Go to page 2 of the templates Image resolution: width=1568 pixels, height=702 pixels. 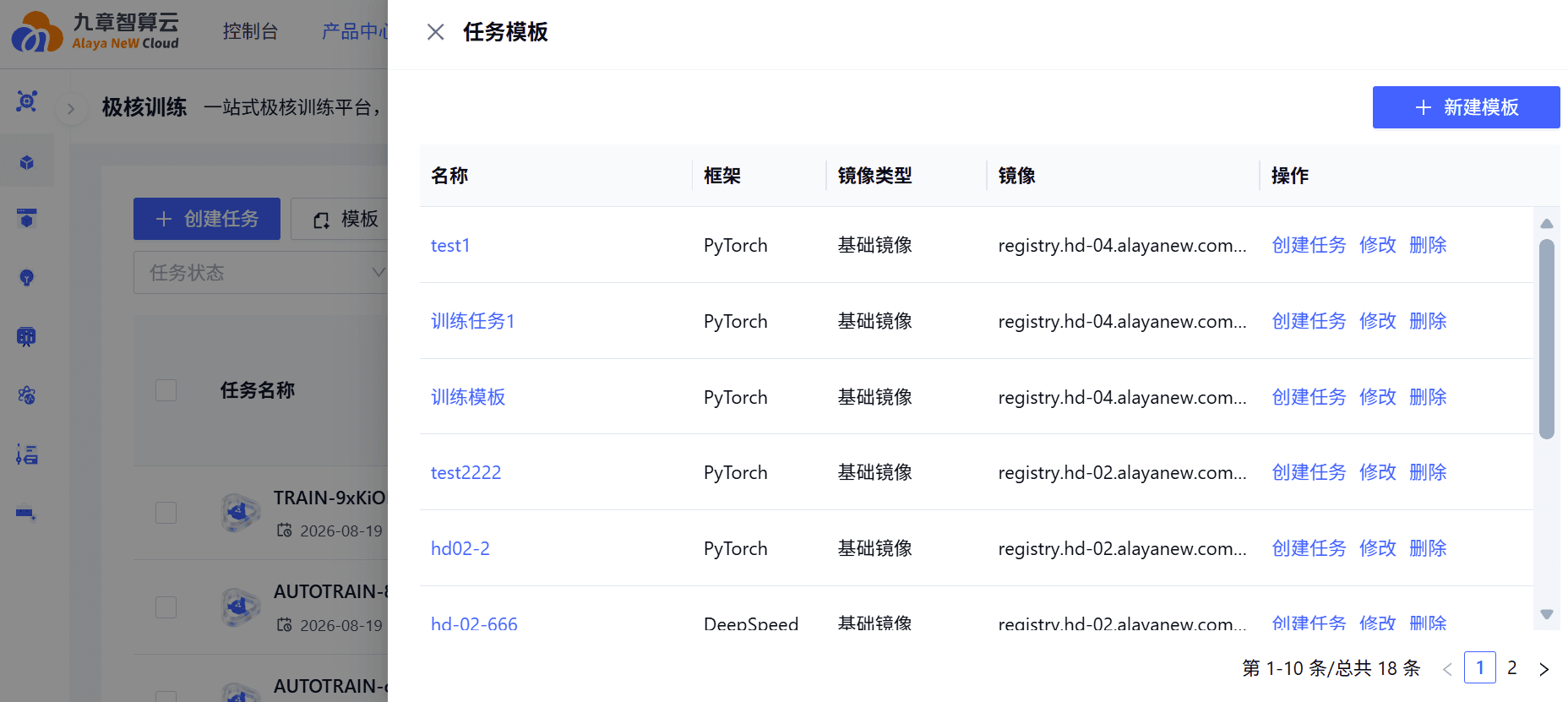[1512, 668]
